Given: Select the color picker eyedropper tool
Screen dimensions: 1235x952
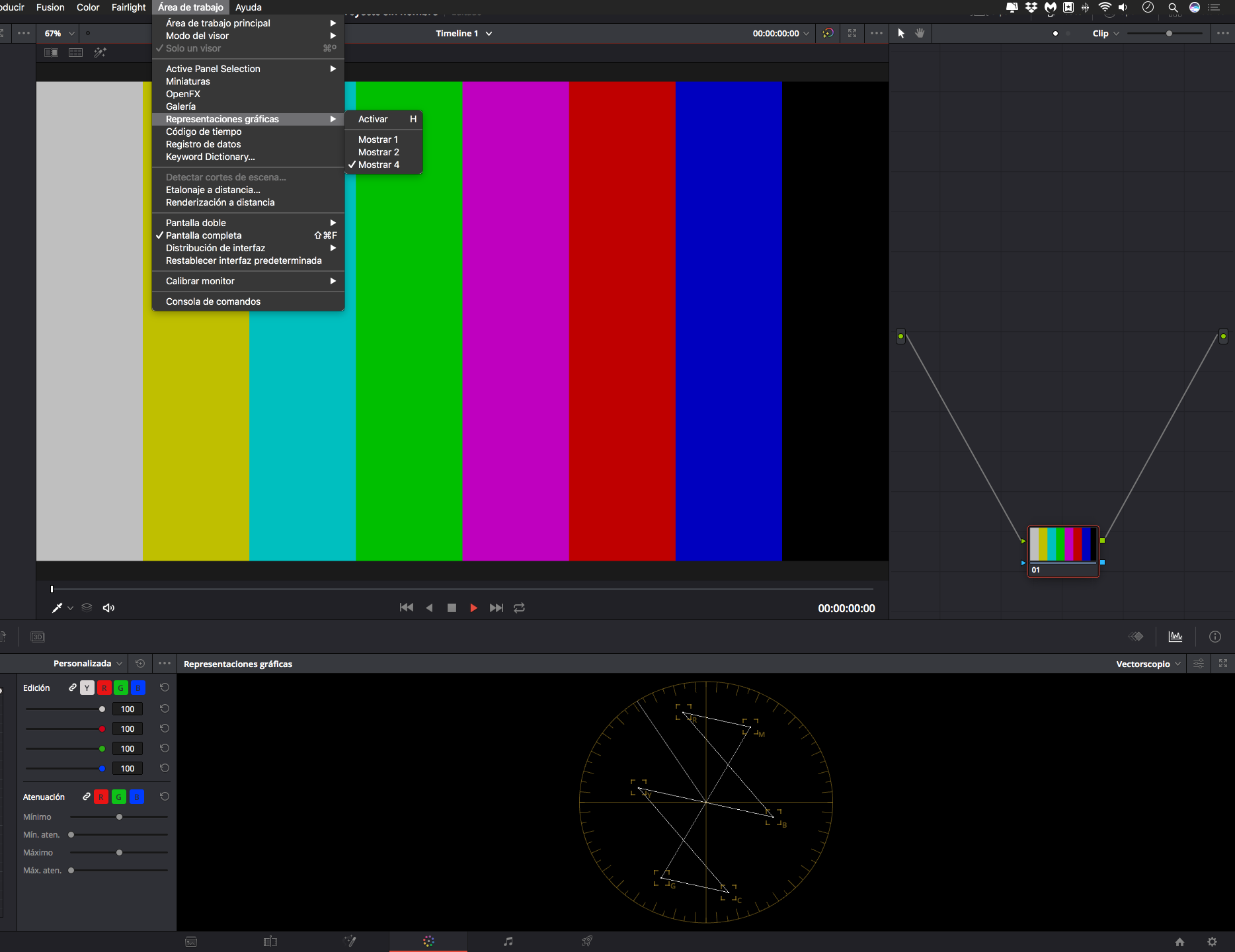Looking at the screenshot, I should [58, 608].
